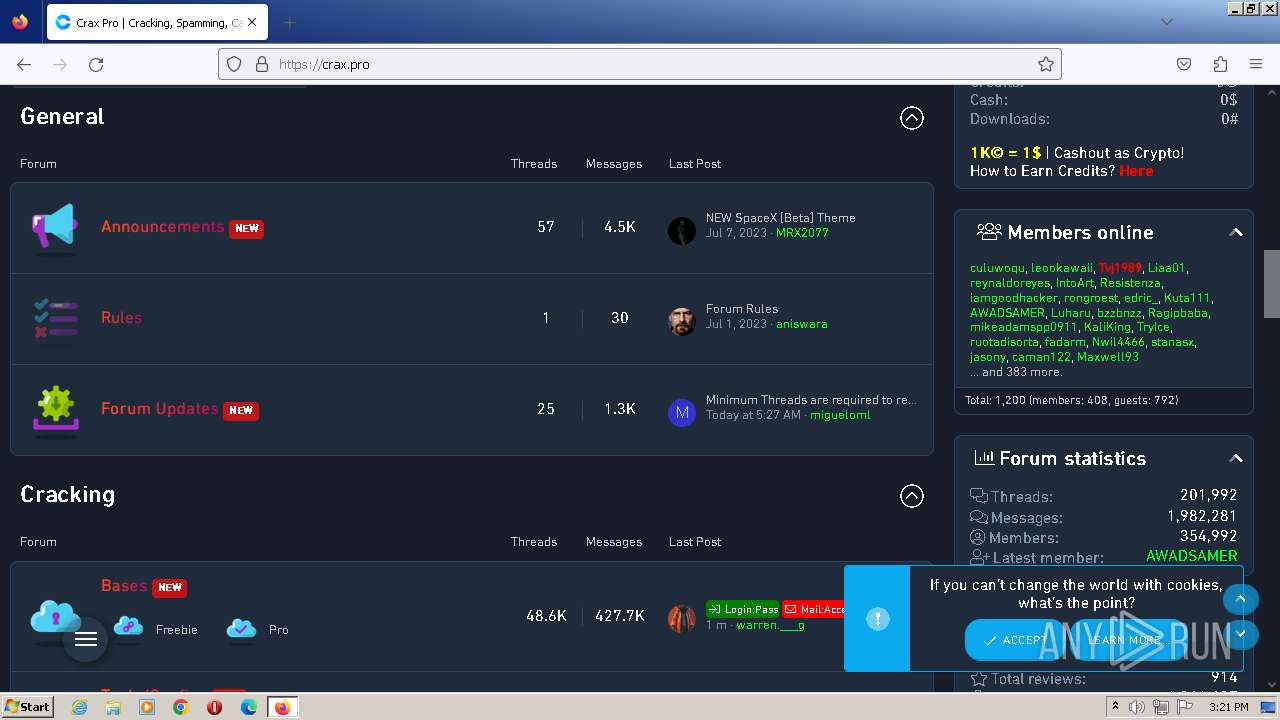Screen dimensions: 1280x720
Task: Click the volume speaker tray icon
Action: pos(1137,707)
